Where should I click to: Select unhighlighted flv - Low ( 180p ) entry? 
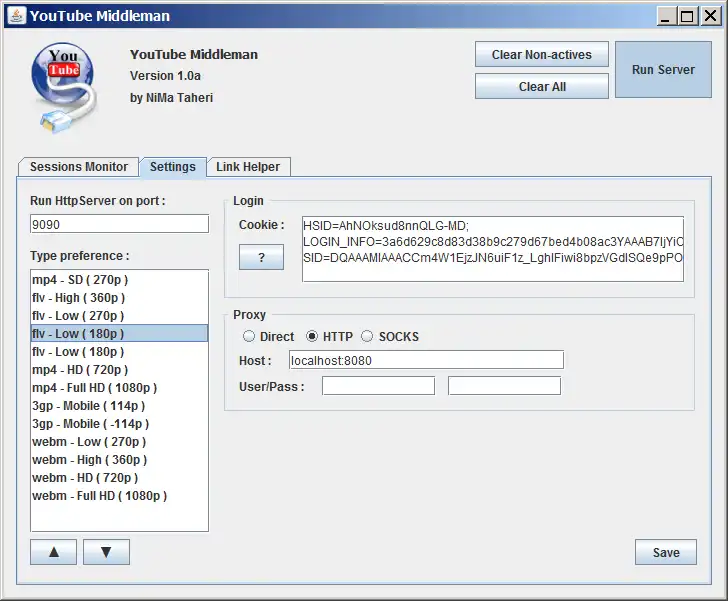(x=119, y=352)
